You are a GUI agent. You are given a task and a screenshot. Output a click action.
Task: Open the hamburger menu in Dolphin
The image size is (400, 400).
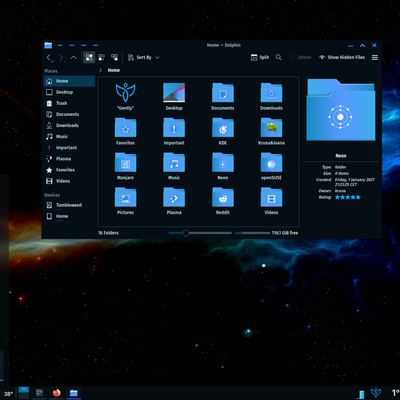[x=375, y=58]
